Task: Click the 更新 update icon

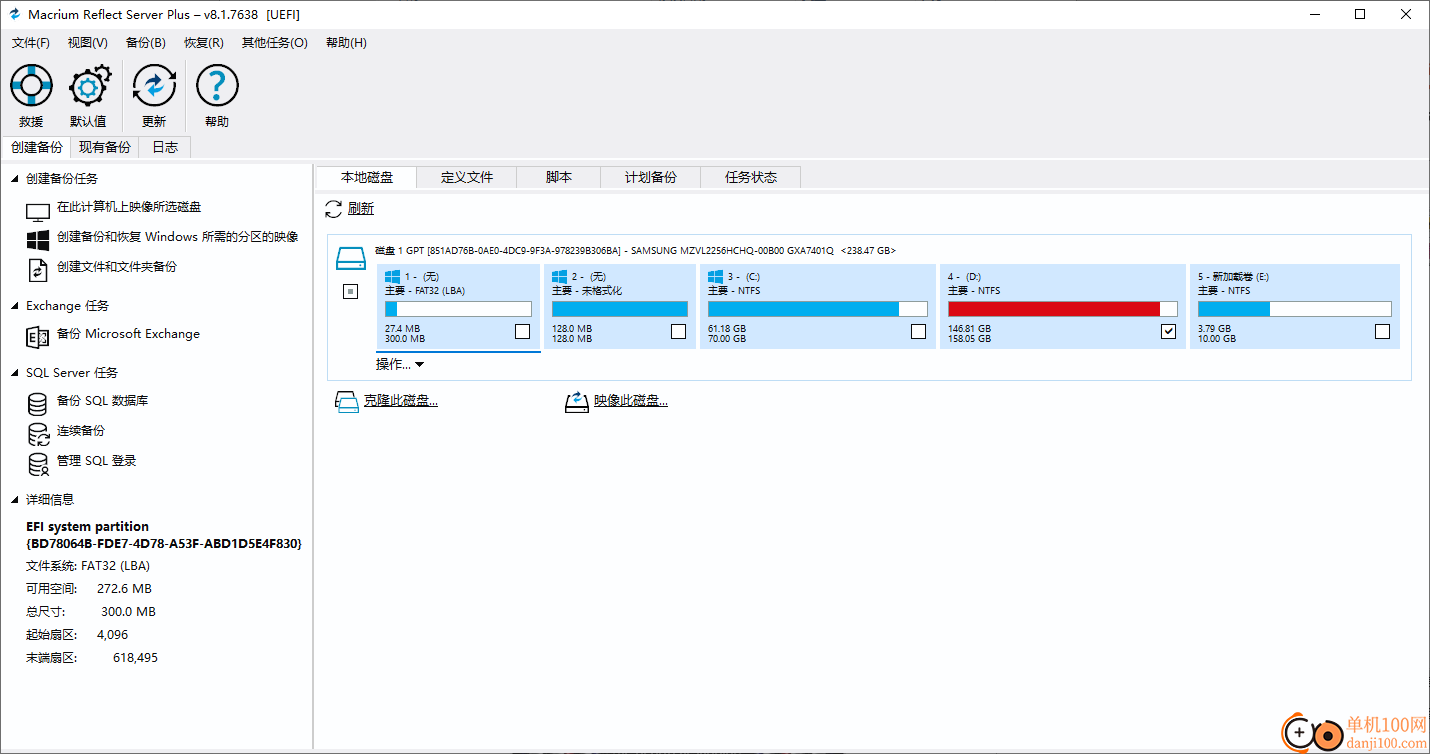Action: click(154, 87)
